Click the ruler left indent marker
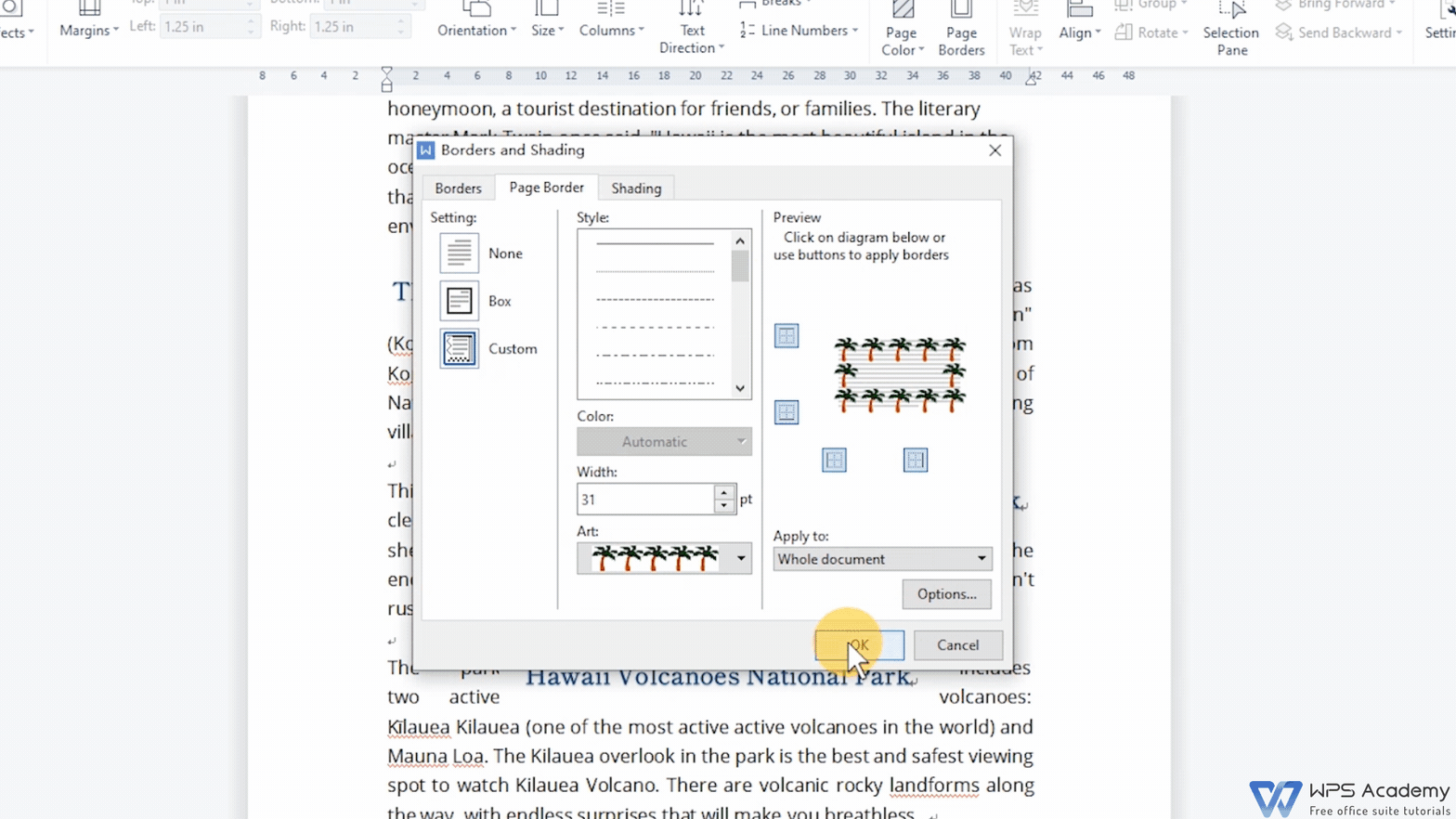1456x819 pixels. pos(387,78)
